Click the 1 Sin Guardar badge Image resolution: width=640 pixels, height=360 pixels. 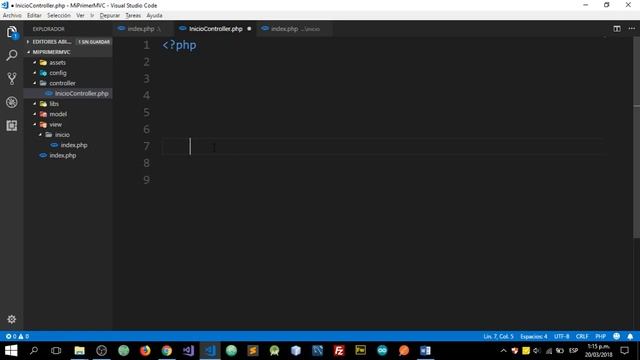94,42
